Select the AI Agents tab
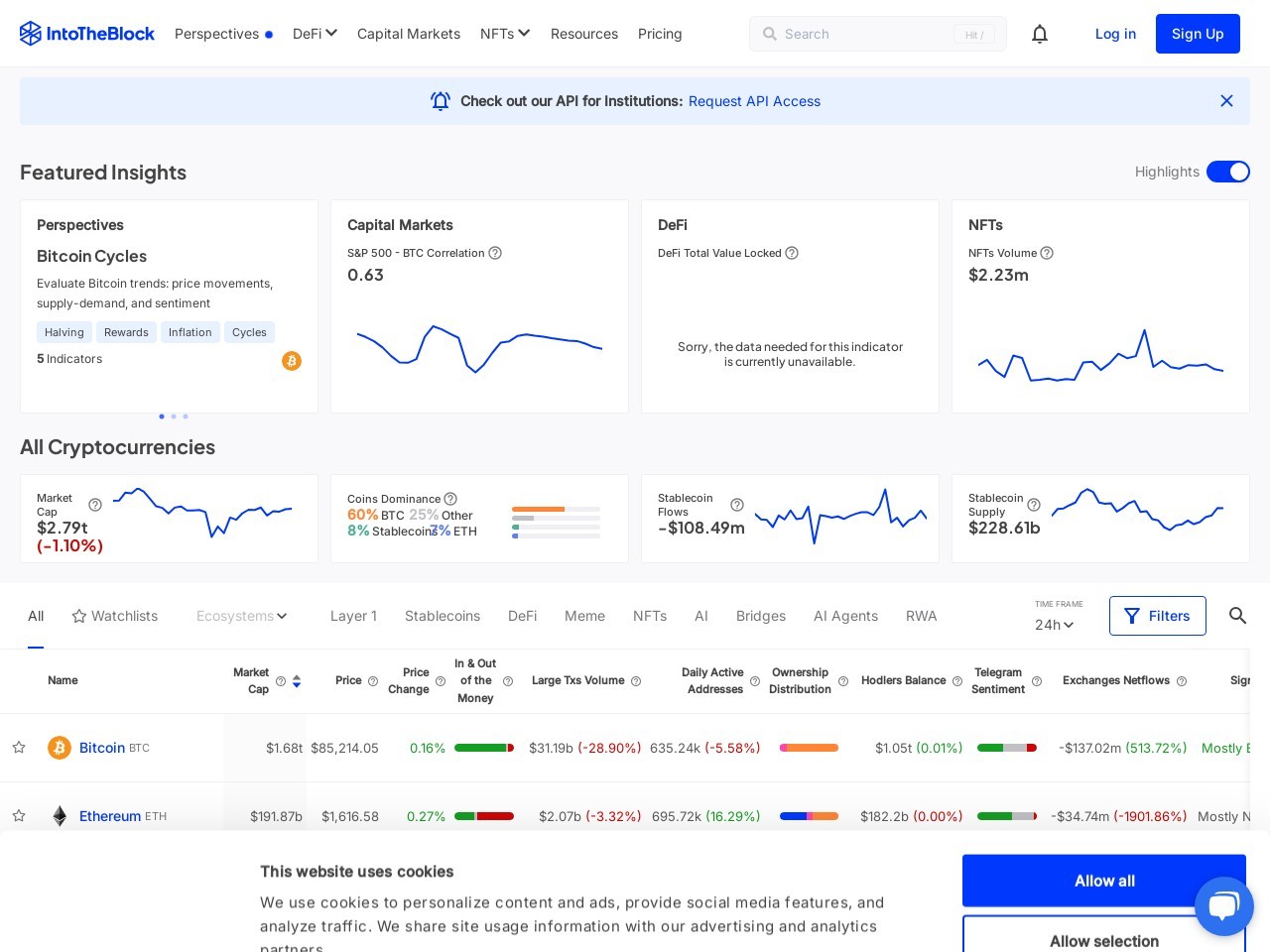Viewport: 1270px width, 952px height. [x=845, y=616]
